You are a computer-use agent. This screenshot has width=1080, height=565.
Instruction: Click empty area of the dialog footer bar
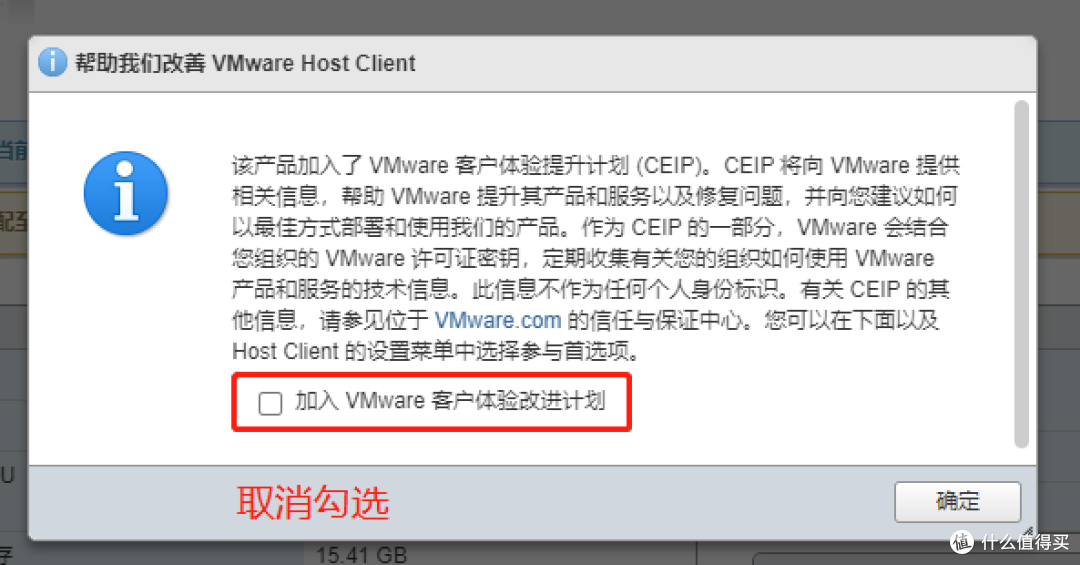[641, 502]
